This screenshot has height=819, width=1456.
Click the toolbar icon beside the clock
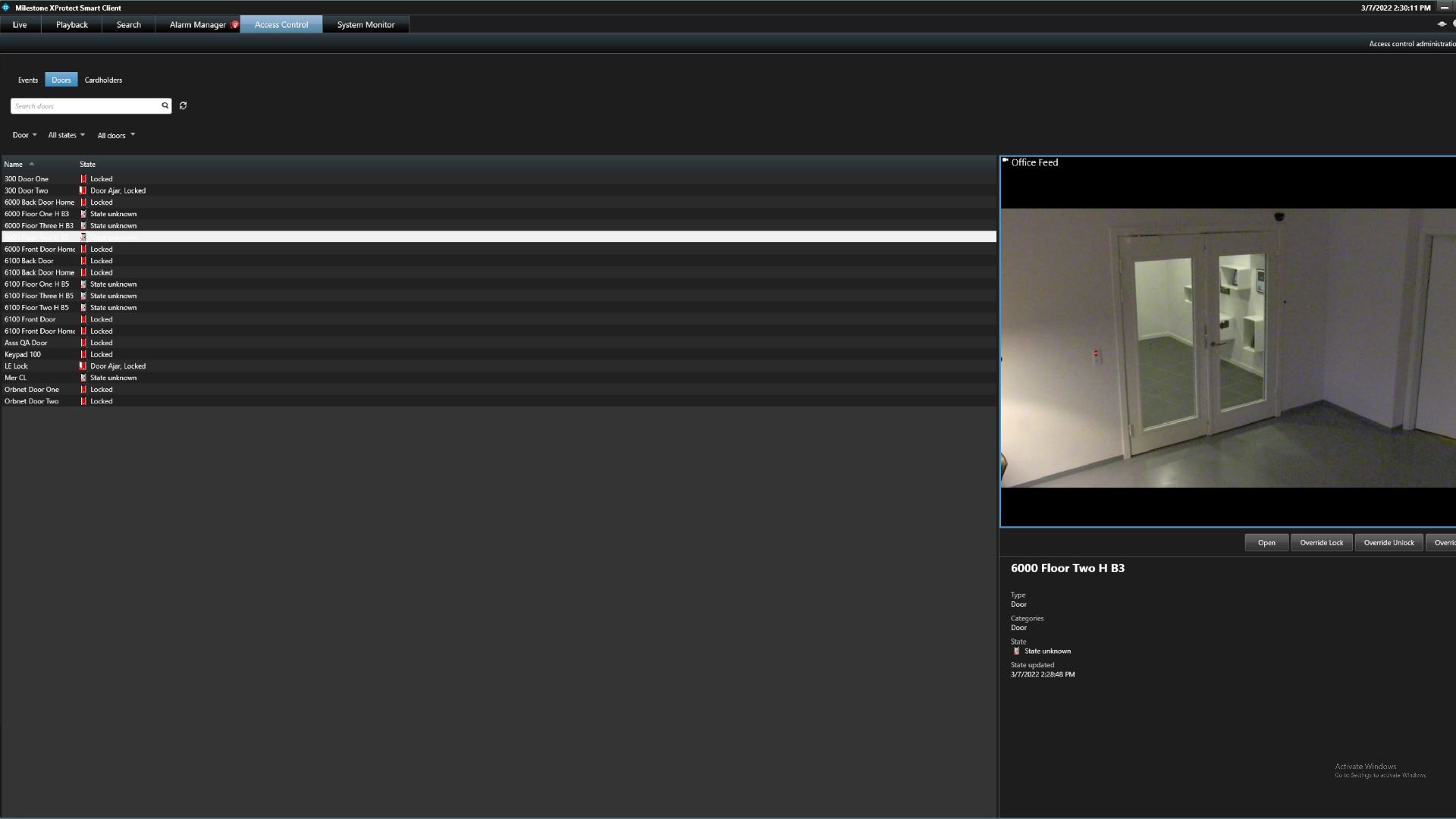coord(1442,24)
